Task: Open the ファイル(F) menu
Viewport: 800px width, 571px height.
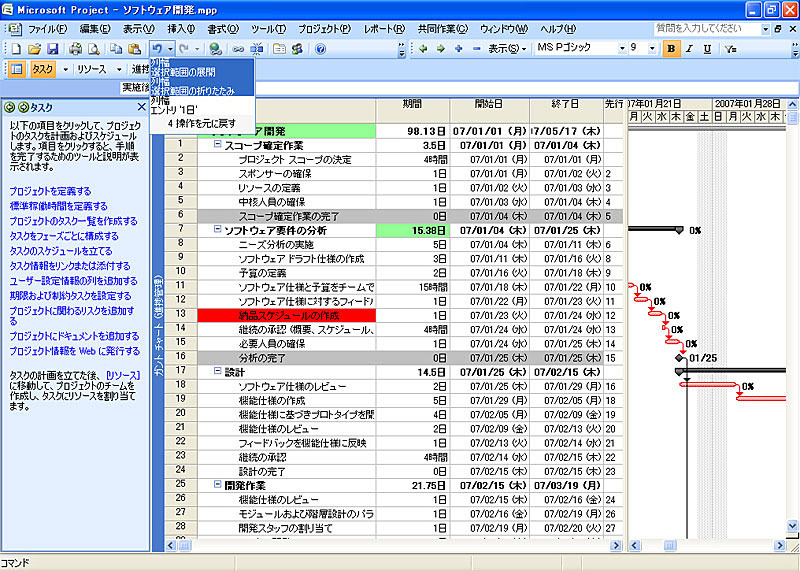Action: 47,29
